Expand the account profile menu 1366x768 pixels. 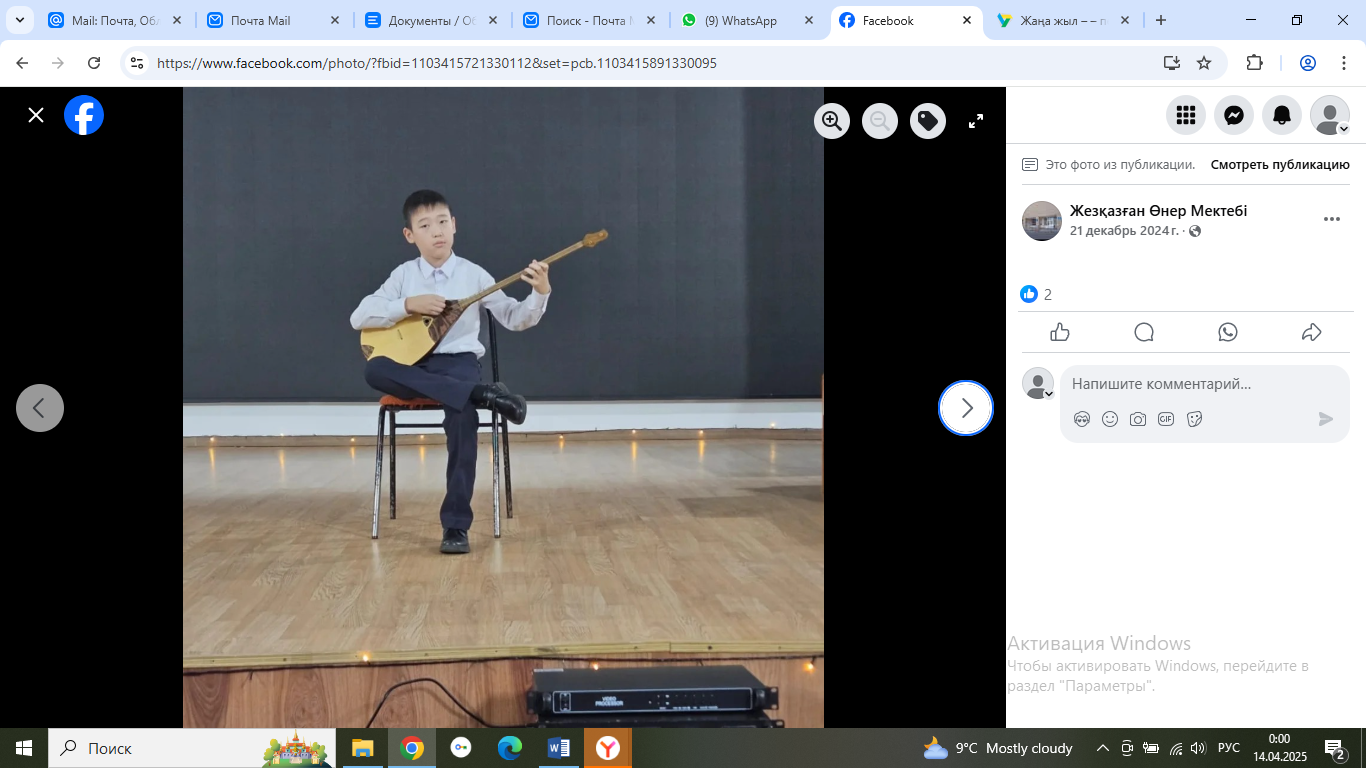(x=1330, y=116)
